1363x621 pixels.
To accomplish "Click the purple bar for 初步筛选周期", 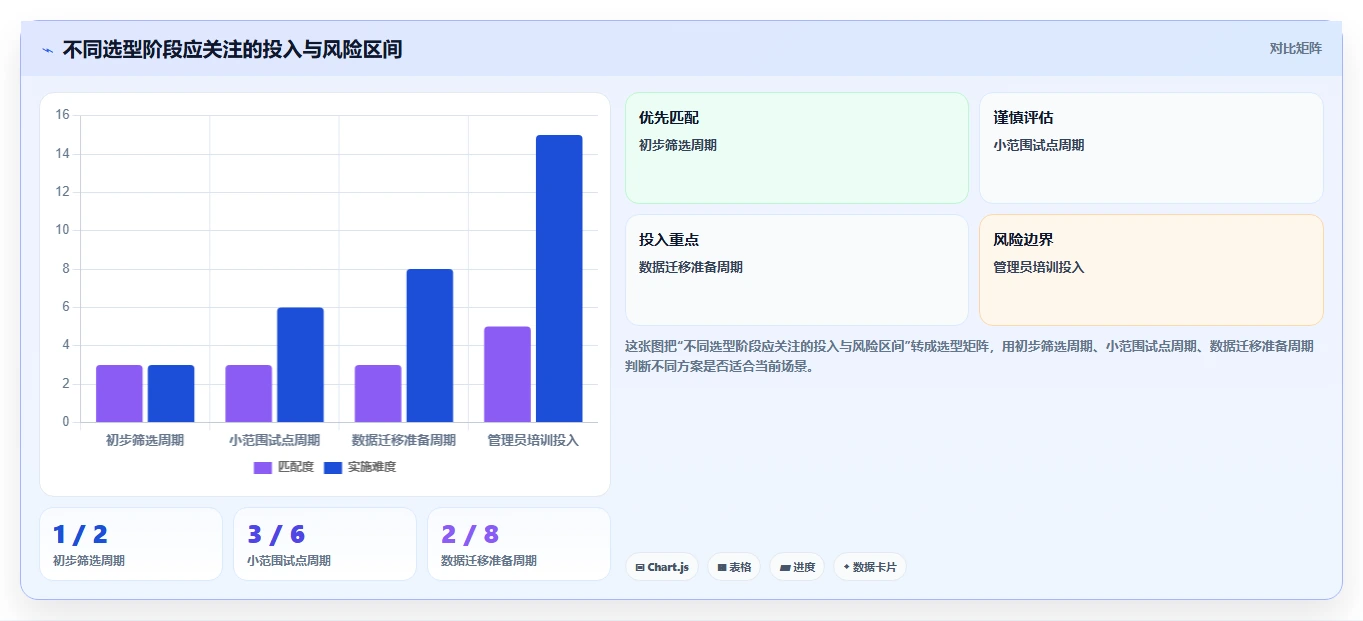I will point(119,394).
